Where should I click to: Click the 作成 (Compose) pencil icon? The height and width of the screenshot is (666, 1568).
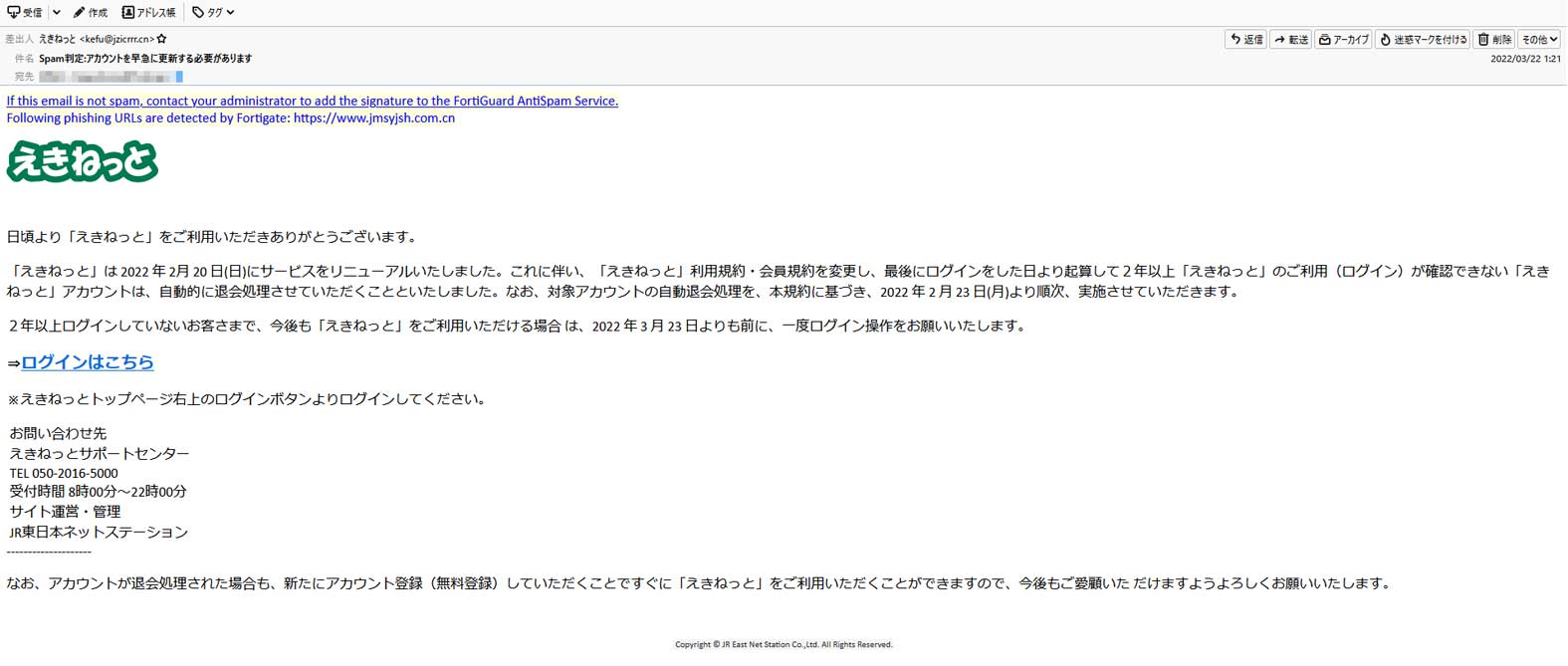(x=80, y=12)
